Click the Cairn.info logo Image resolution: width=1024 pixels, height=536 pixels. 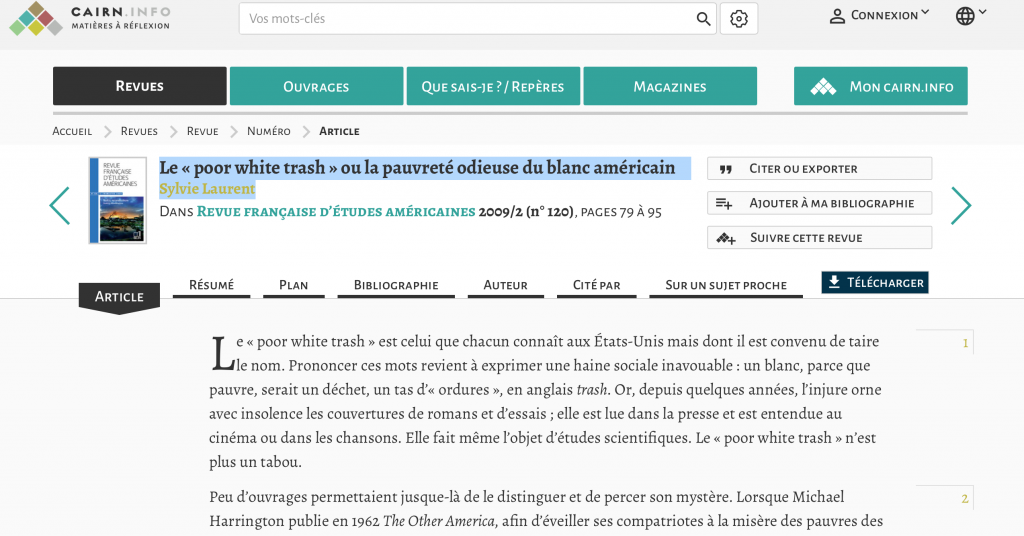(90, 18)
